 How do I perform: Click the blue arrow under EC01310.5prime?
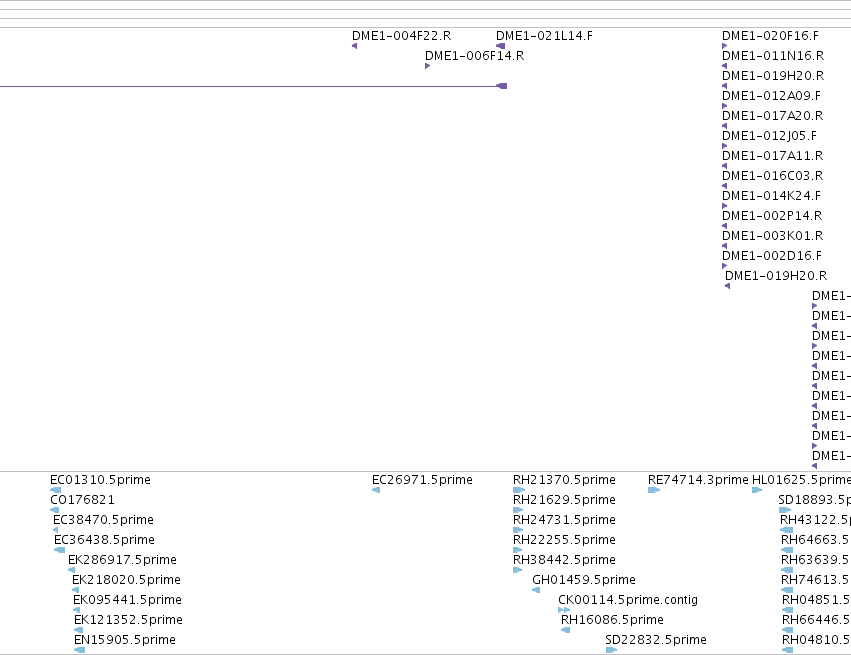click(55, 490)
